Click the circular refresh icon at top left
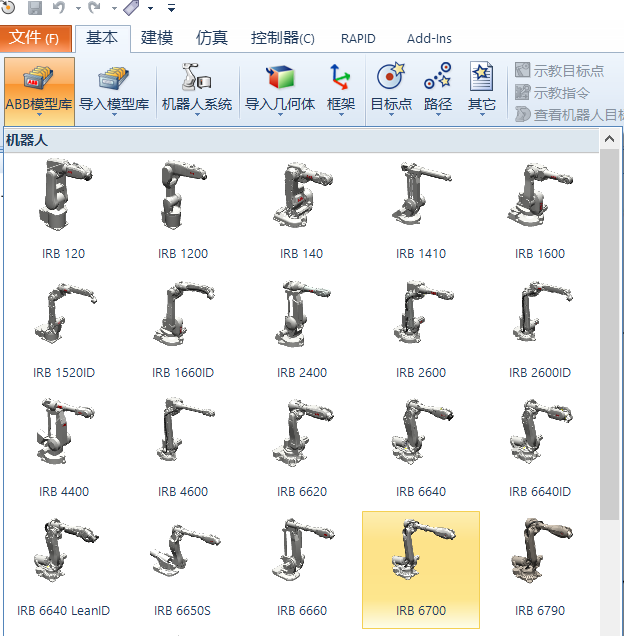The height and width of the screenshot is (636, 624). click(8, 7)
